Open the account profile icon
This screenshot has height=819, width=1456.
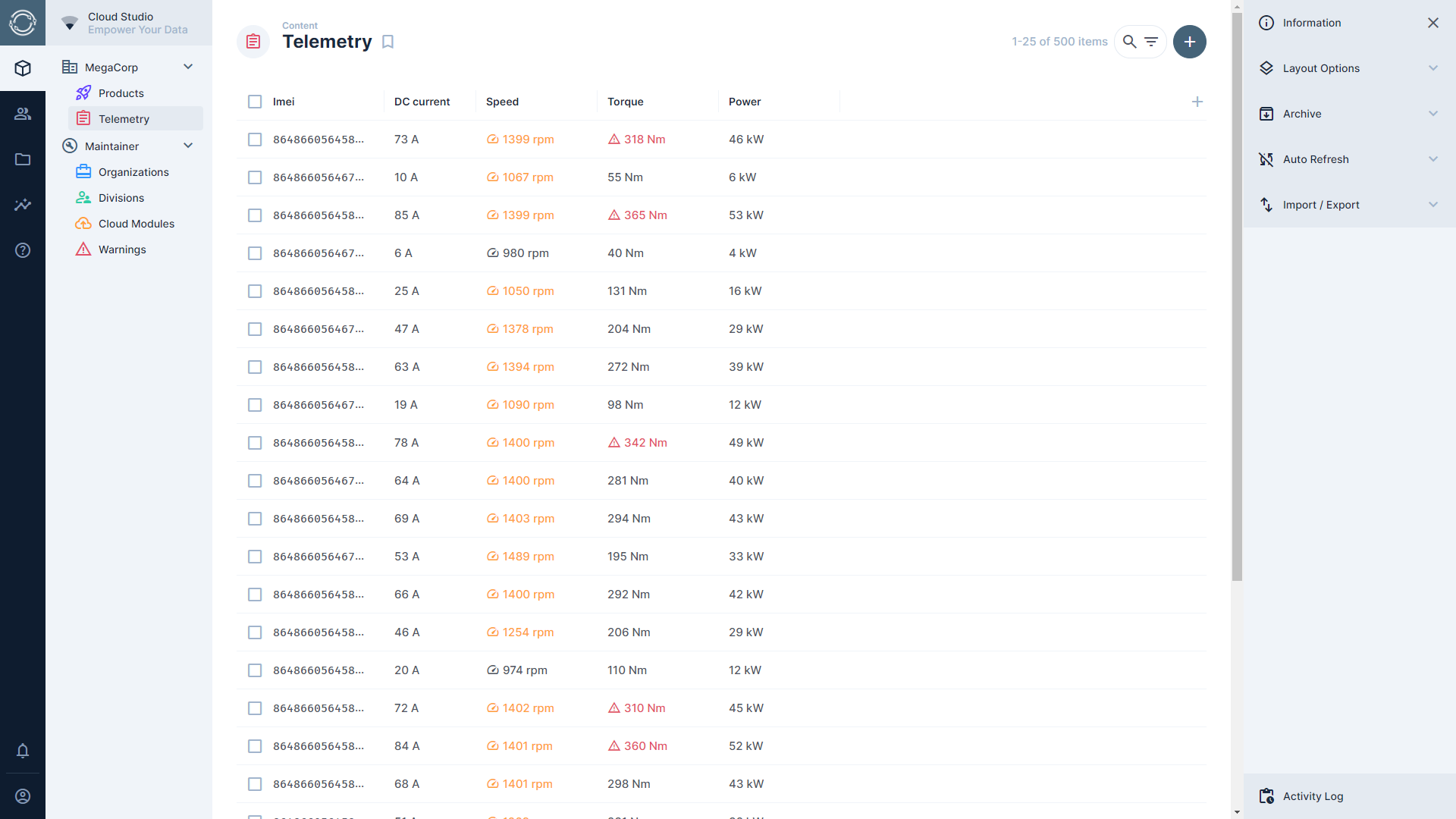[x=23, y=796]
